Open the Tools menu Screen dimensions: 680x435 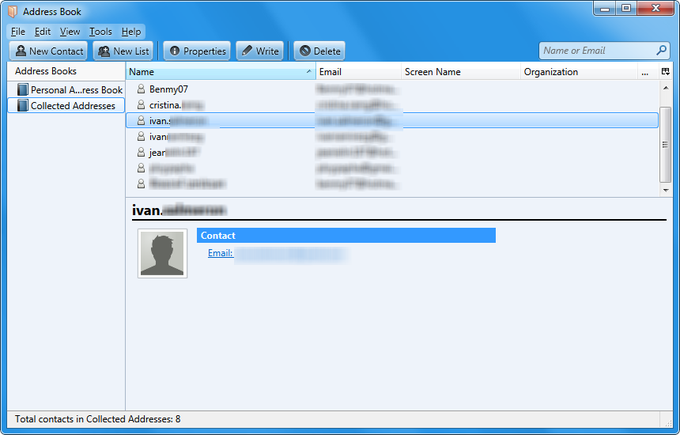[101, 32]
